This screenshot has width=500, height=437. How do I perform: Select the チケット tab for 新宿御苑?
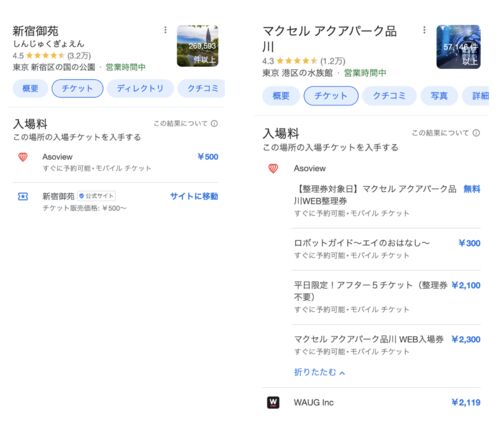77,88
